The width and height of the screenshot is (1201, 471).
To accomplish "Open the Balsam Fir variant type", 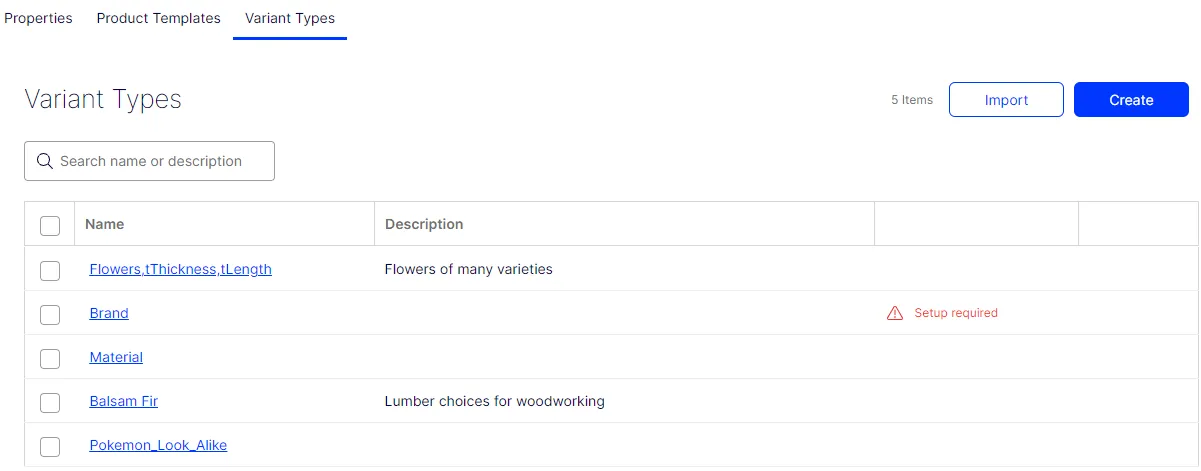I will click(123, 401).
